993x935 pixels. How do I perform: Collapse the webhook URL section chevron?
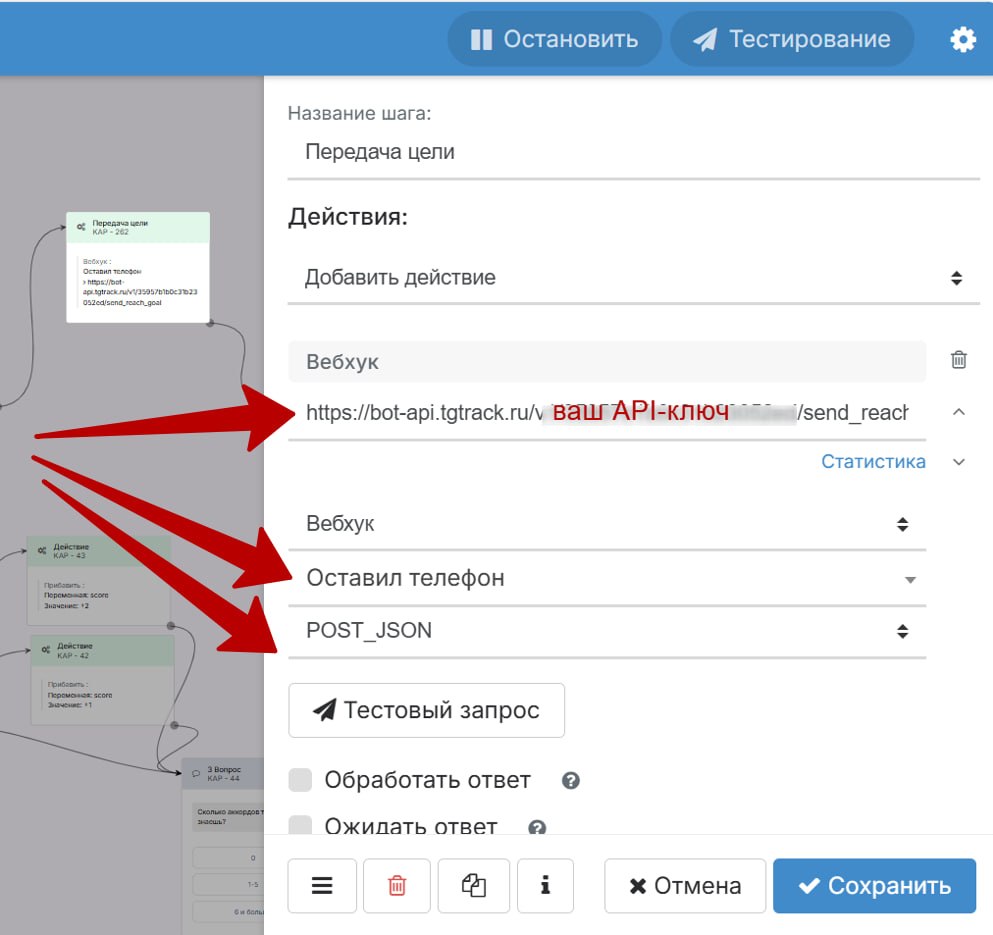coord(959,412)
